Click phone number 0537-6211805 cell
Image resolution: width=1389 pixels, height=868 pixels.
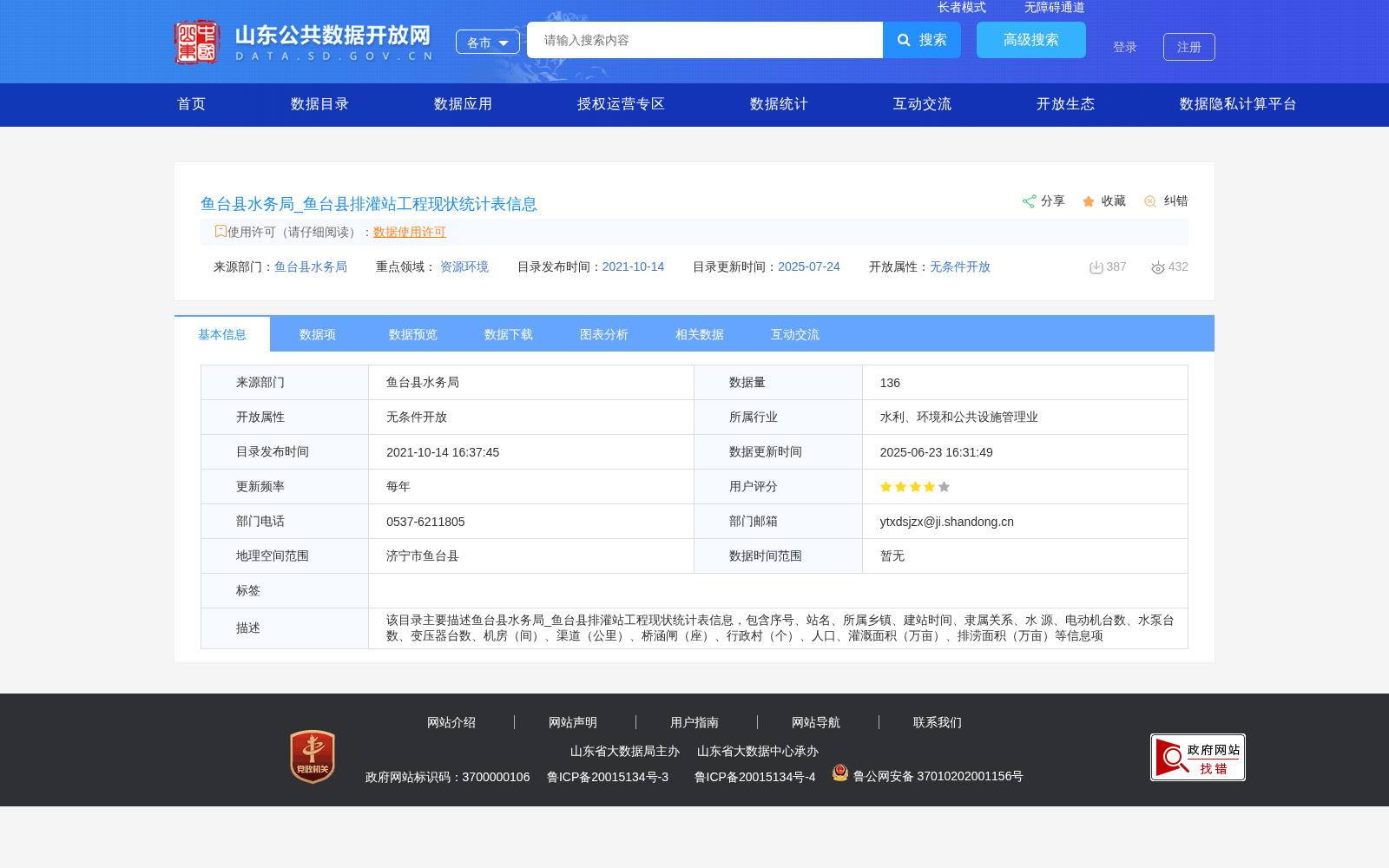[531, 522]
